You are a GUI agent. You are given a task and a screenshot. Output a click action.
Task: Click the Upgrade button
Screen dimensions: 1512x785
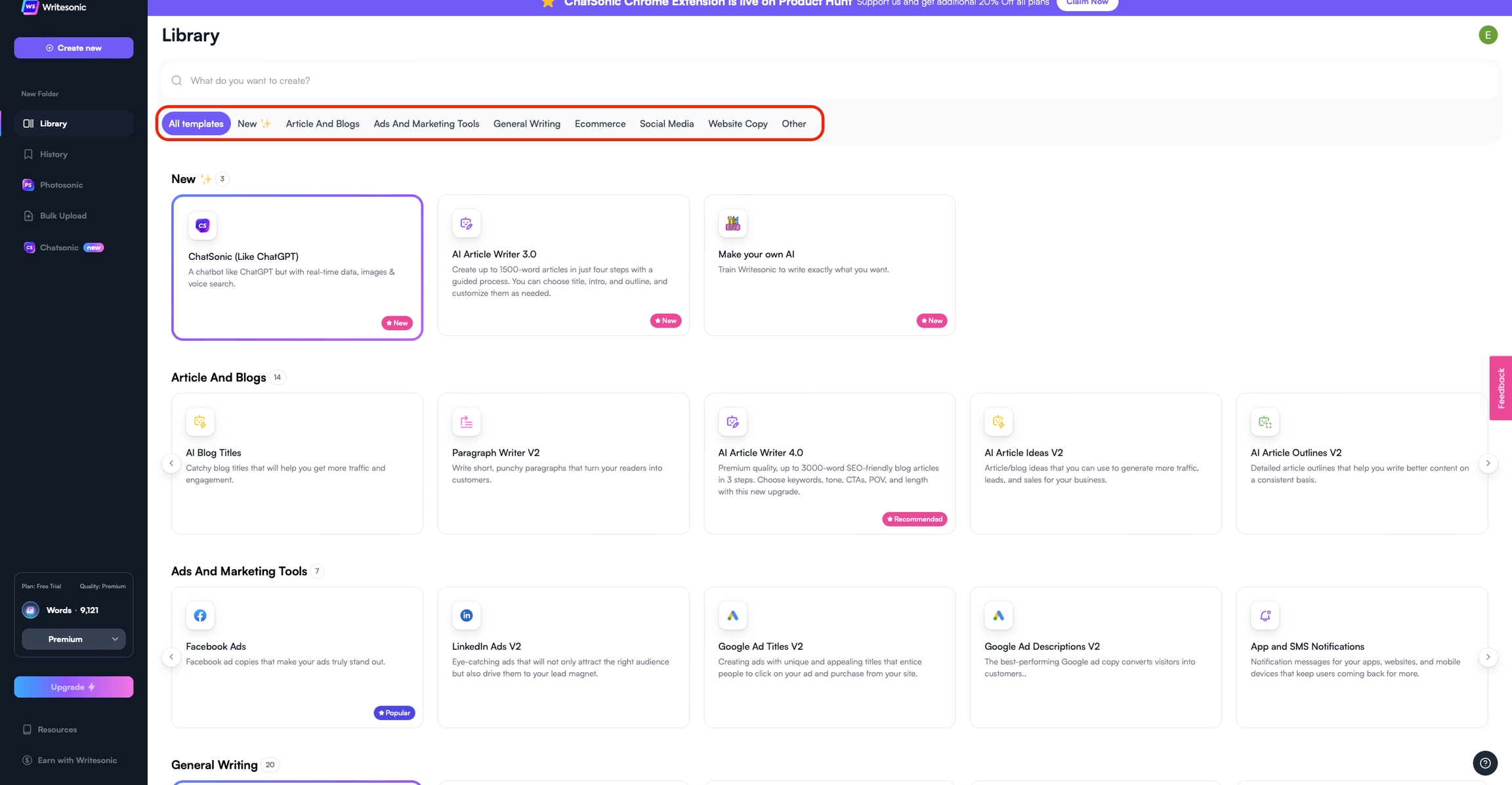click(x=73, y=687)
